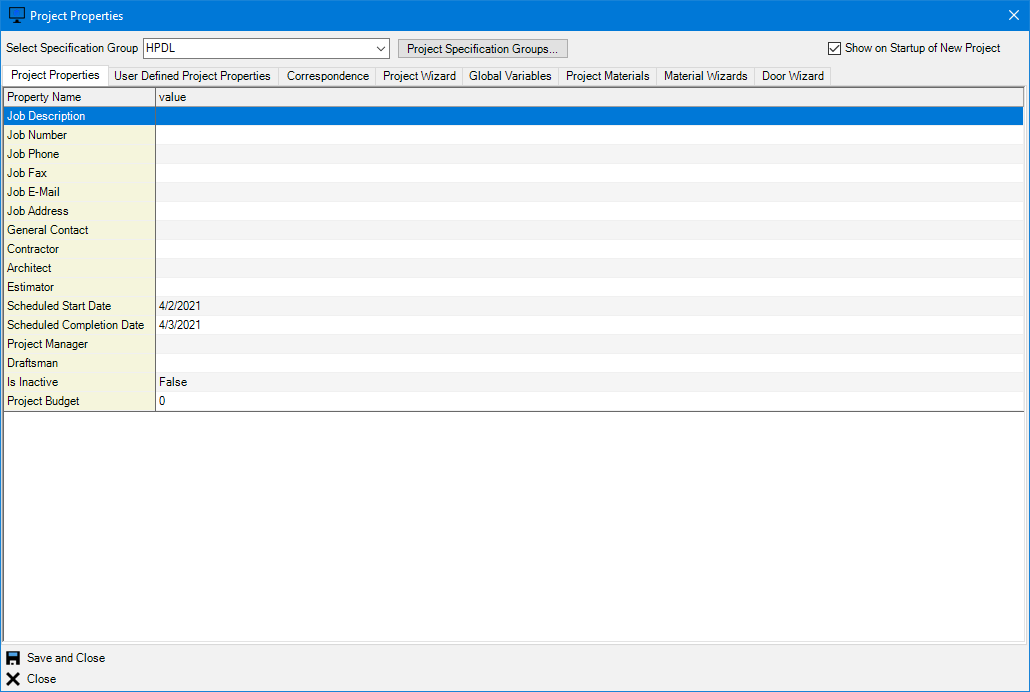Toggle Show on Startup of New Project
This screenshot has height=692, width=1030.
(x=834, y=48)
